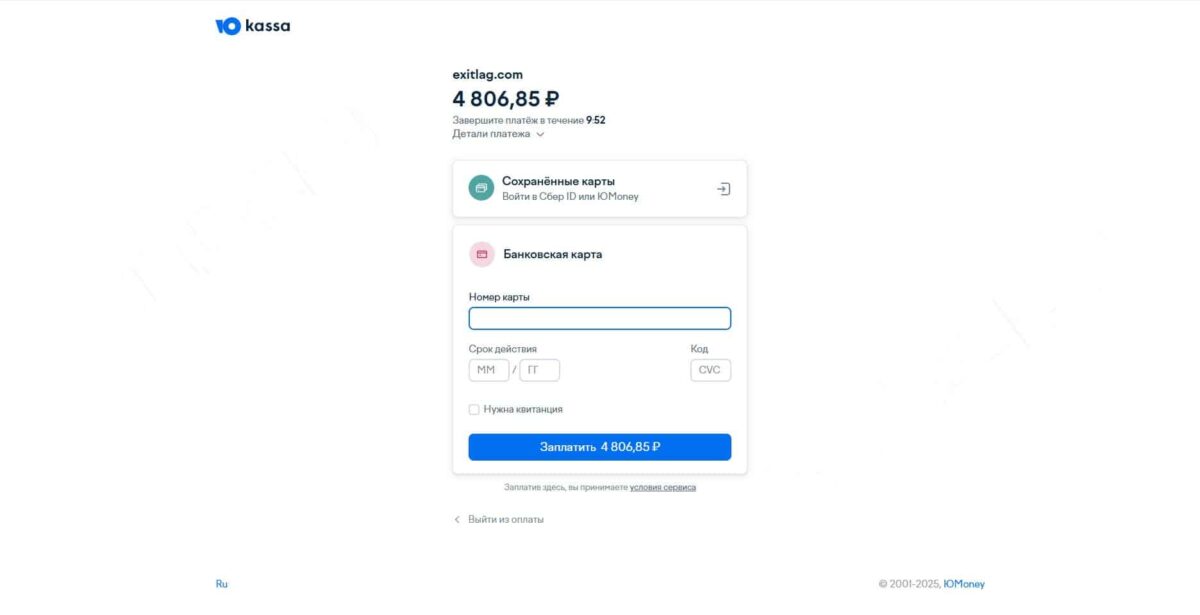Select the Сохранённые карты option title
The height and width of the screenshot is (615, 1200).
click(558, 181)
